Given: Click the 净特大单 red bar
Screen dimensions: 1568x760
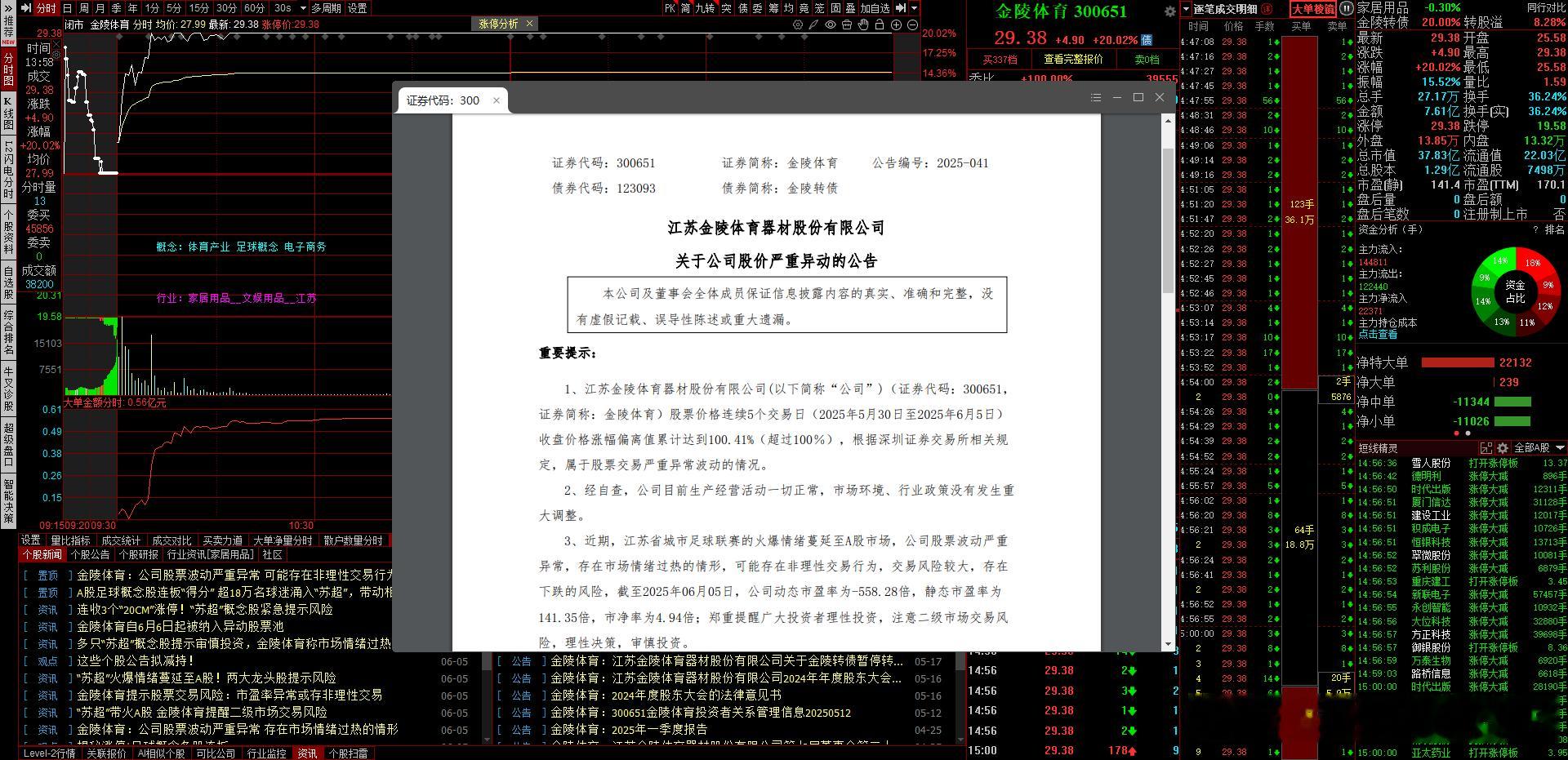Looking at the screenshot, I should pos(1457,362).
